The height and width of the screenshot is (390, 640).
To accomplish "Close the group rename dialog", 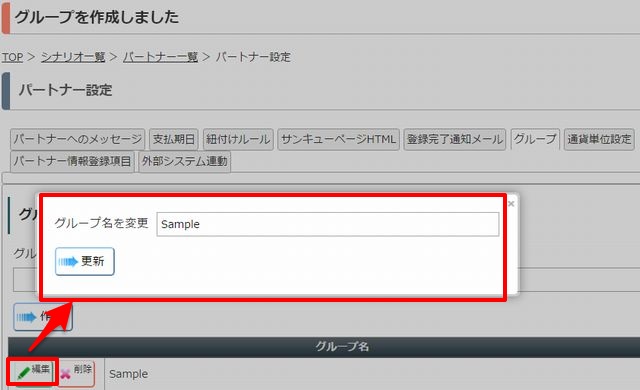I will click(x=511, y=203).
